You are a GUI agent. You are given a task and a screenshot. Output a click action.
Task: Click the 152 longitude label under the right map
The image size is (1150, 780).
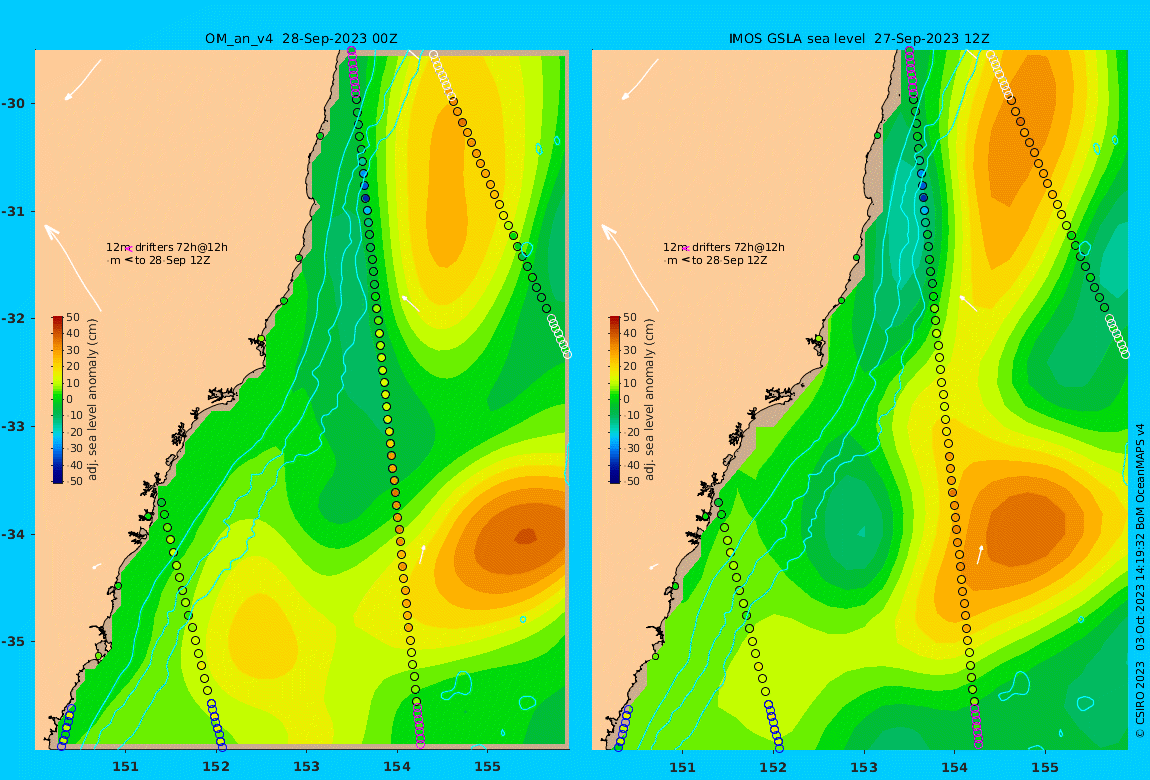pyautogui.click(x=773, y=767)
